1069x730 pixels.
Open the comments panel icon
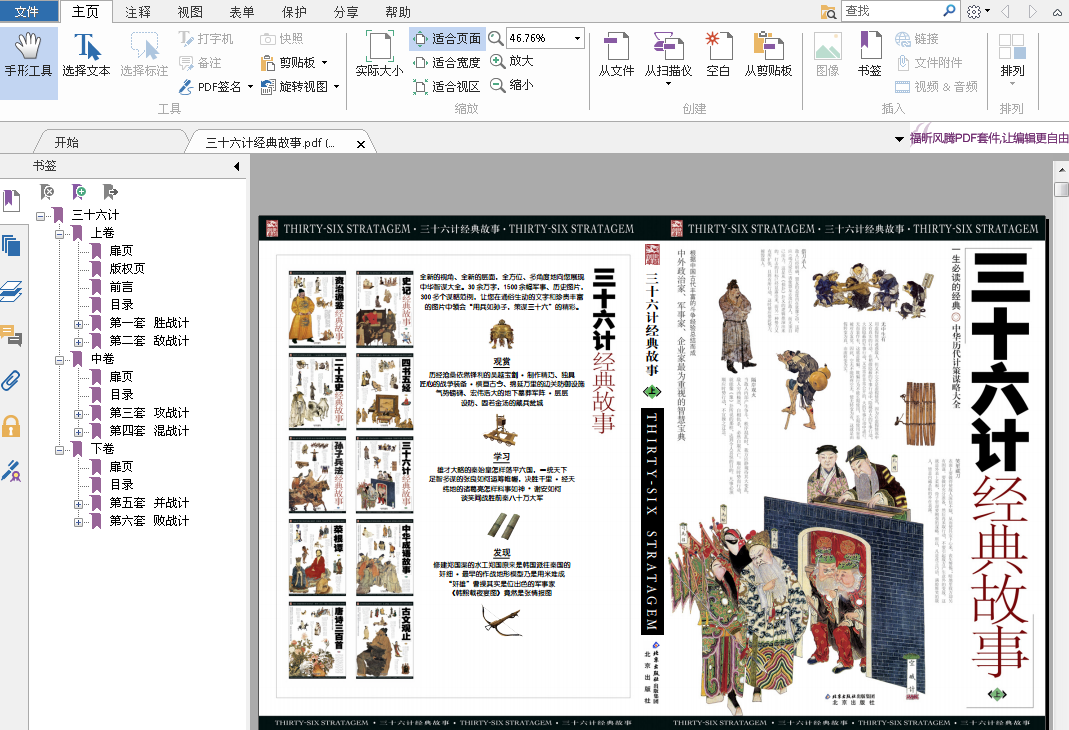click(12, 336)
